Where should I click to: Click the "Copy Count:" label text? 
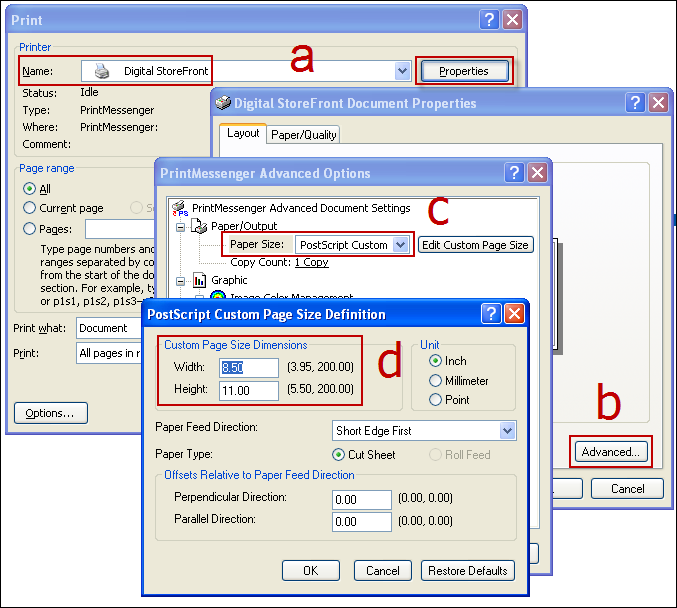coord(260,262)
